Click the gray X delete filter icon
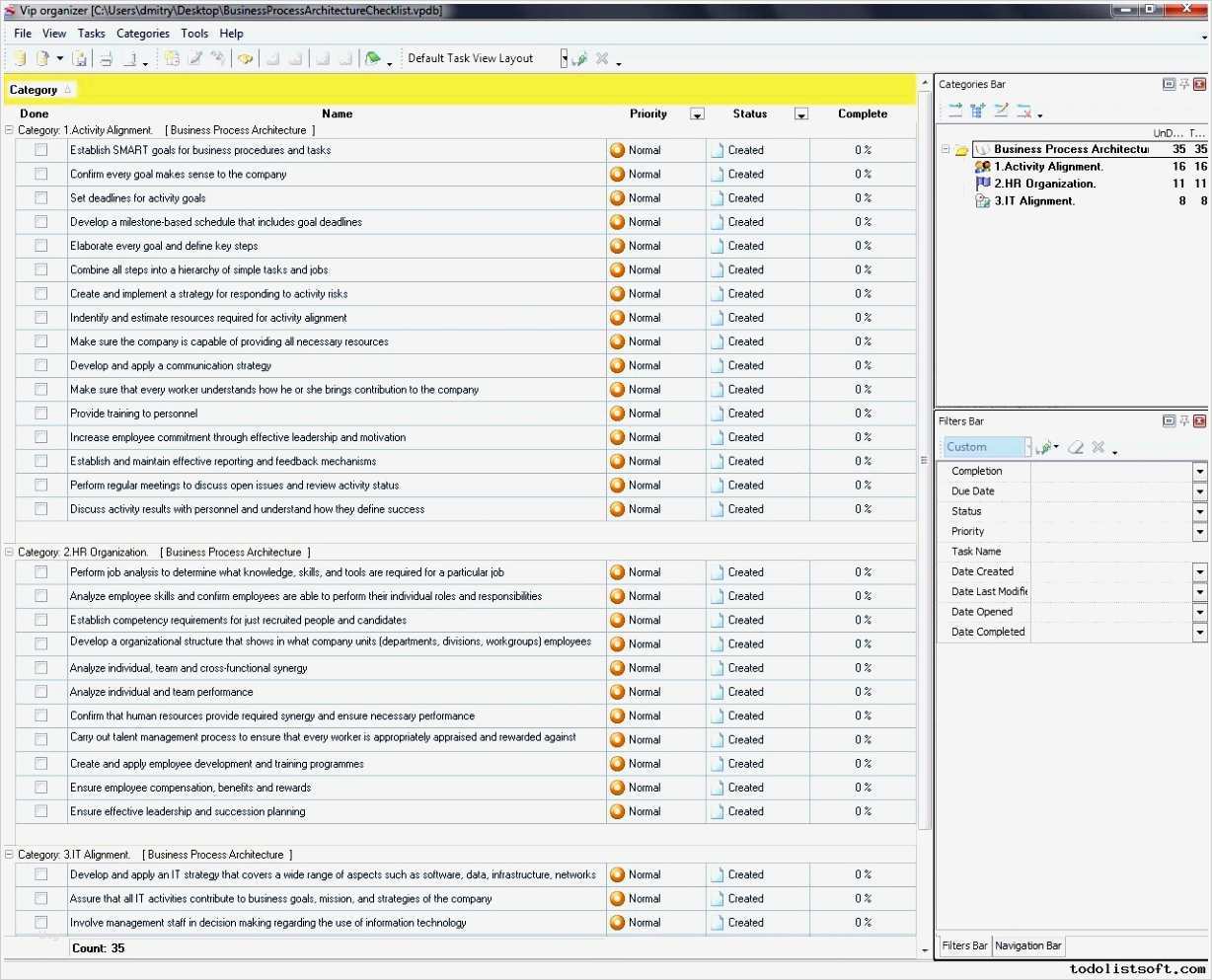The width and height of the screenshot is (1212, 980). (1098, 447)
